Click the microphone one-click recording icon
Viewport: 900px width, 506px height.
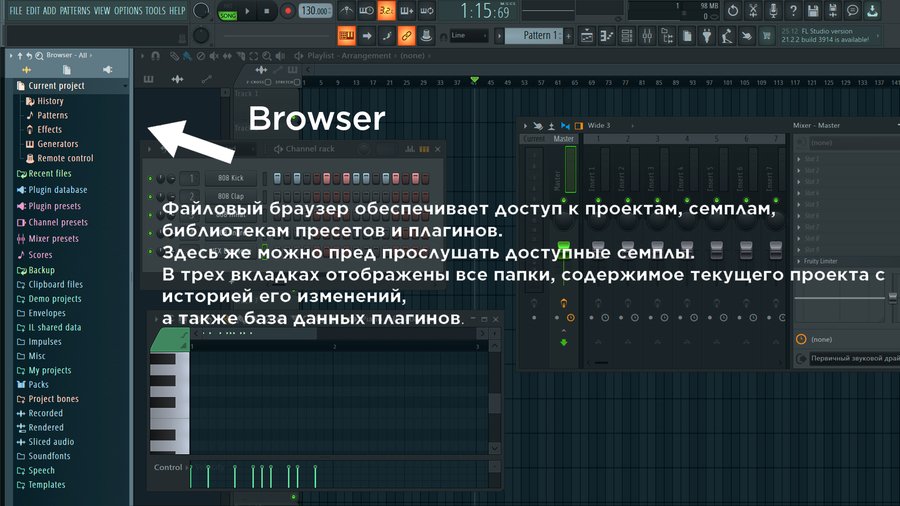point(773,10)
